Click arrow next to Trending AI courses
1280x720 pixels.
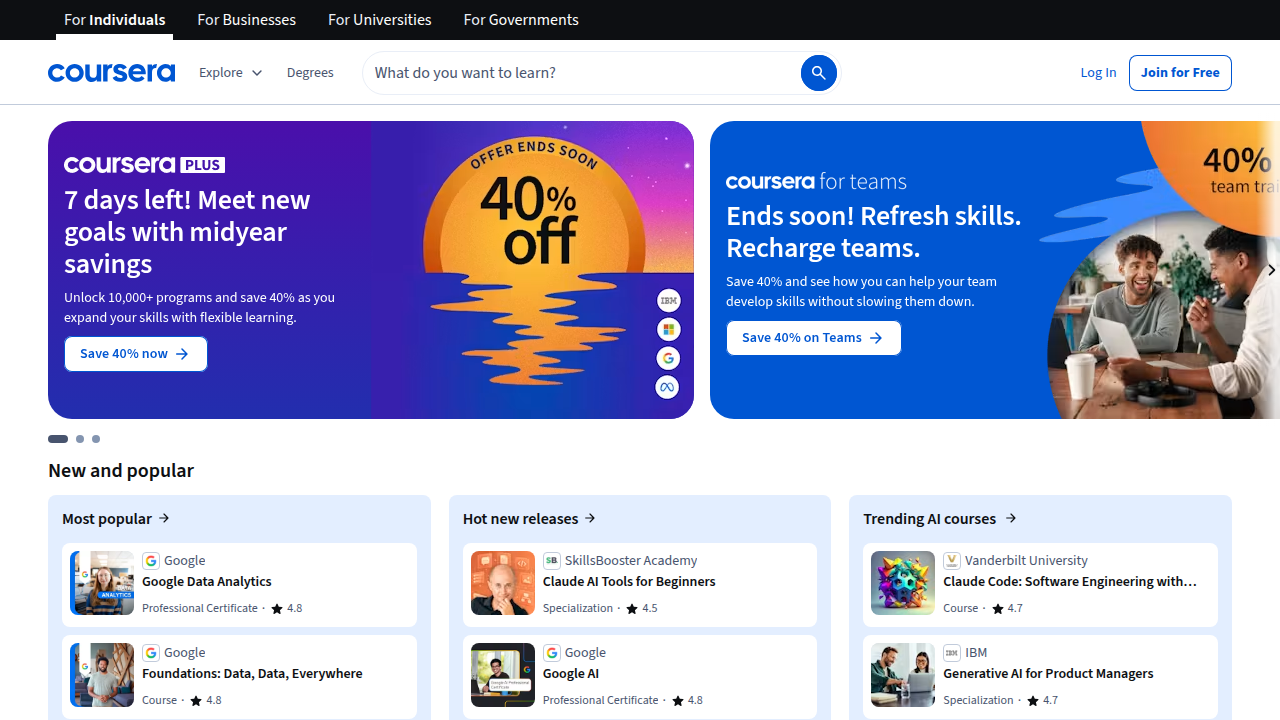tap(1011, 518)
